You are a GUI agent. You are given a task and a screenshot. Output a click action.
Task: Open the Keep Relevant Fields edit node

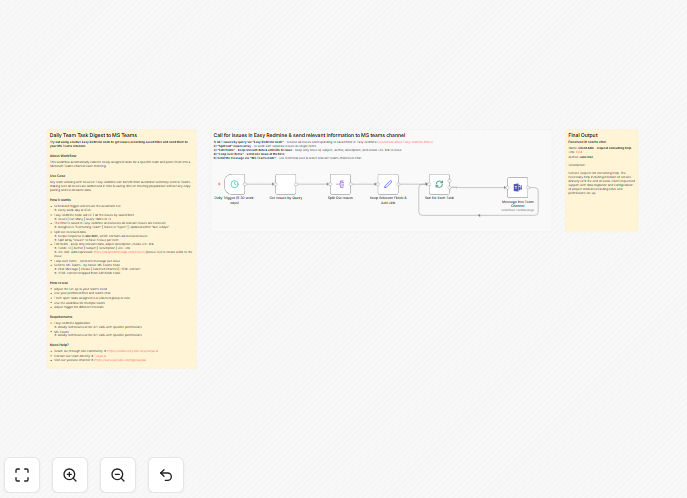click(388, 184)
